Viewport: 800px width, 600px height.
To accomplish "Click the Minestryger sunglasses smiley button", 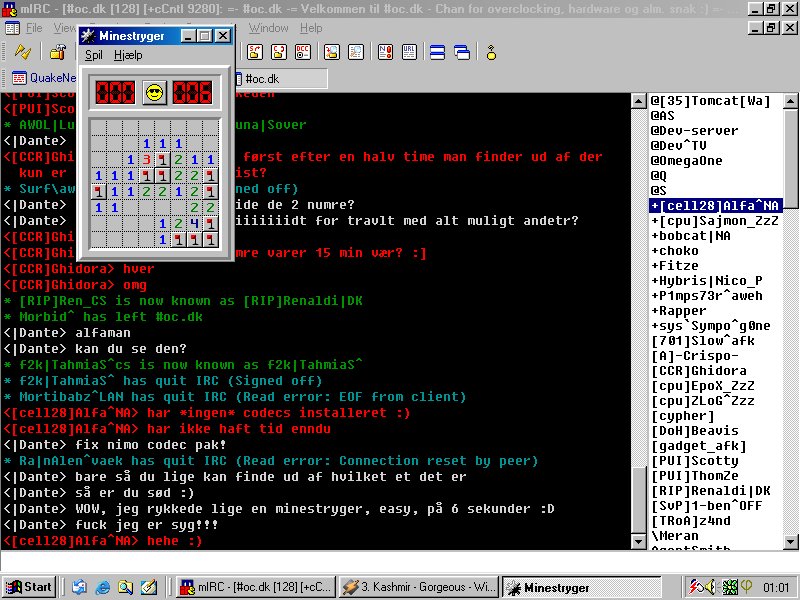I will click(x=155, y=92).
